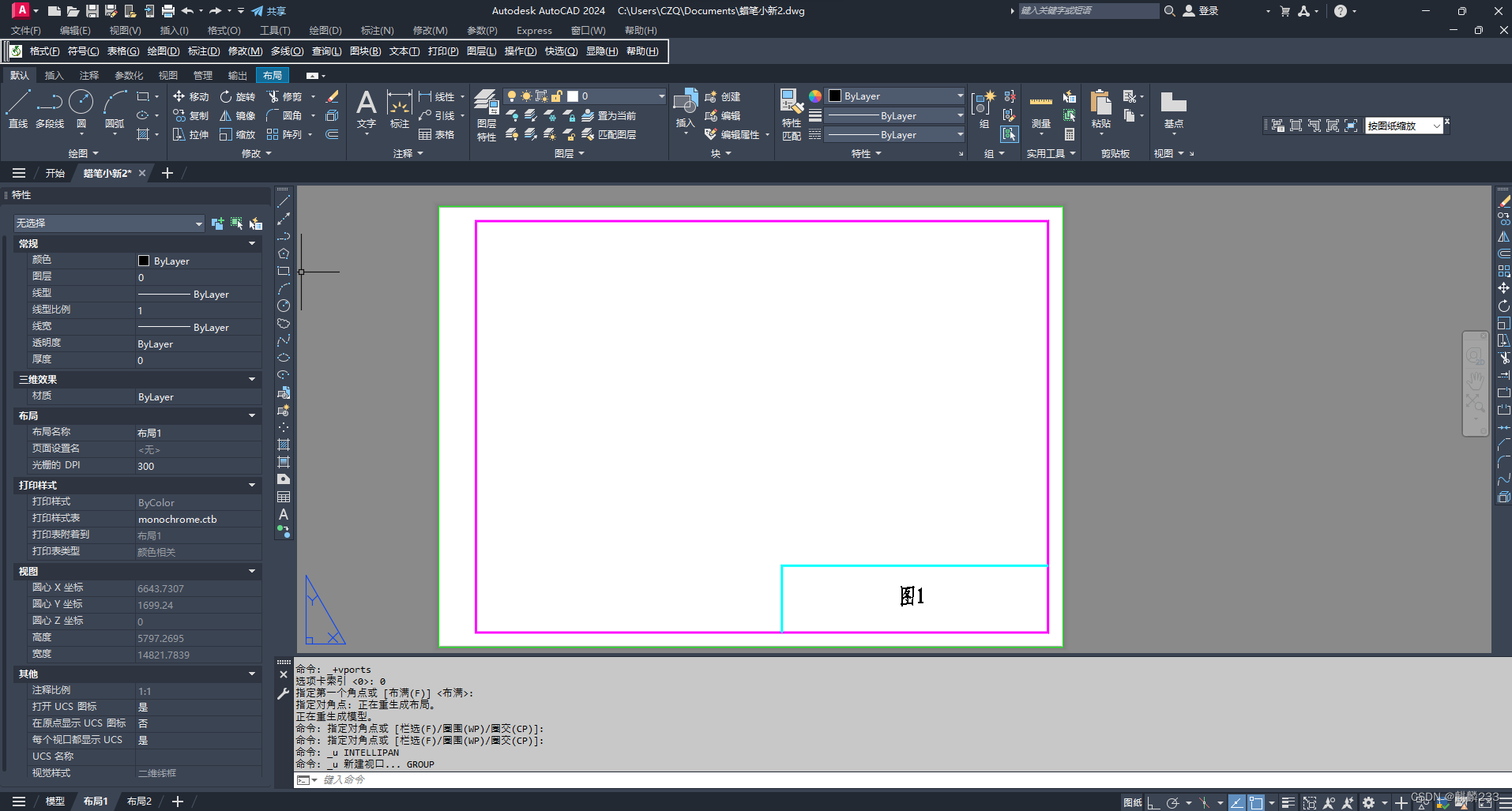The image size is (1512, 811).
Task: Toggle ortho mode in status bar
Action: coord(1153,802)
